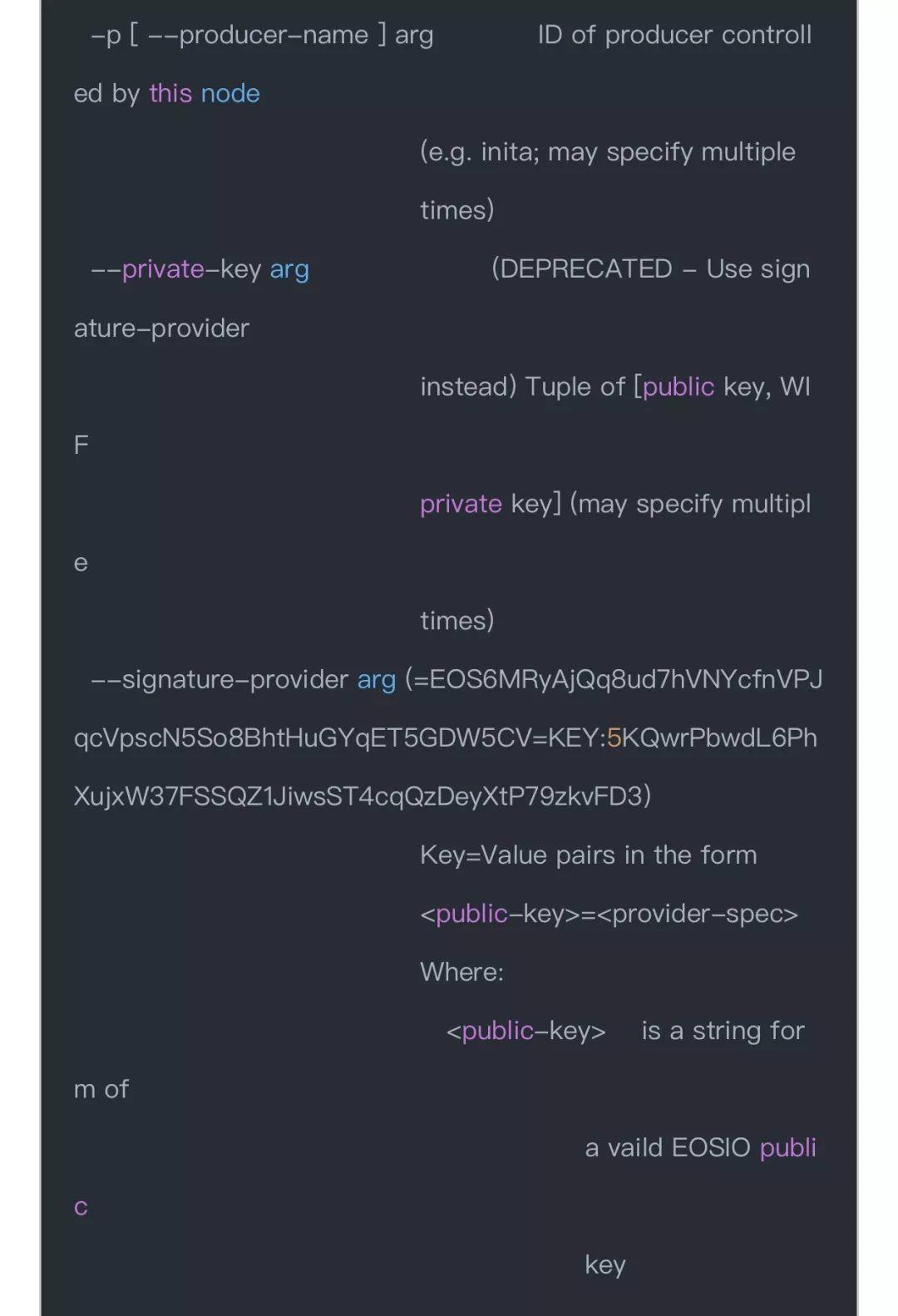
Task: Click 'a vaild EOSIO' text
Action: click(668, 1148)
